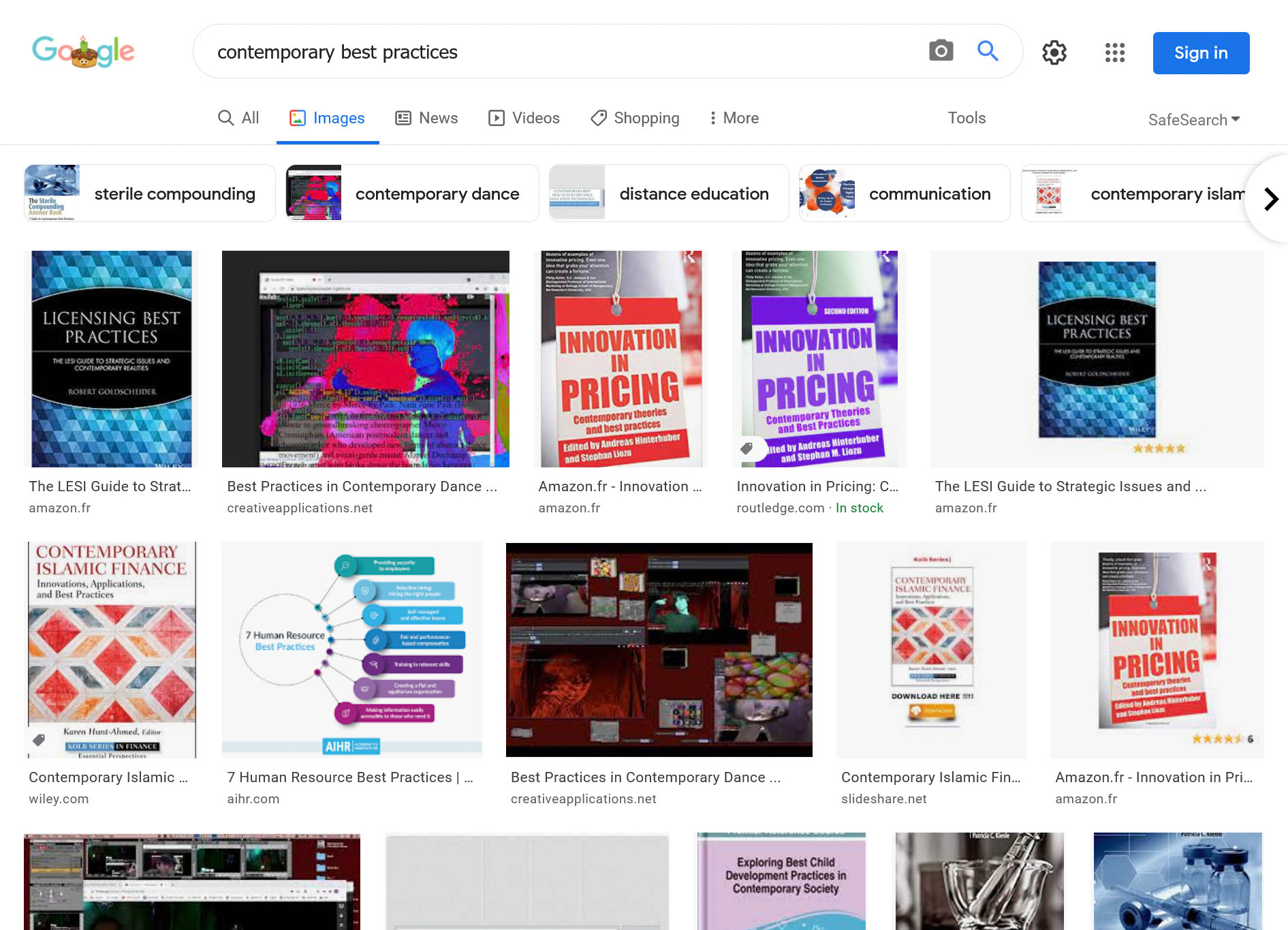The image size is (1288, 930).
Task: Open 'Contemporary Islamic ...' wiley.com link
Action: pyautogui.click(x=108, y=777)
